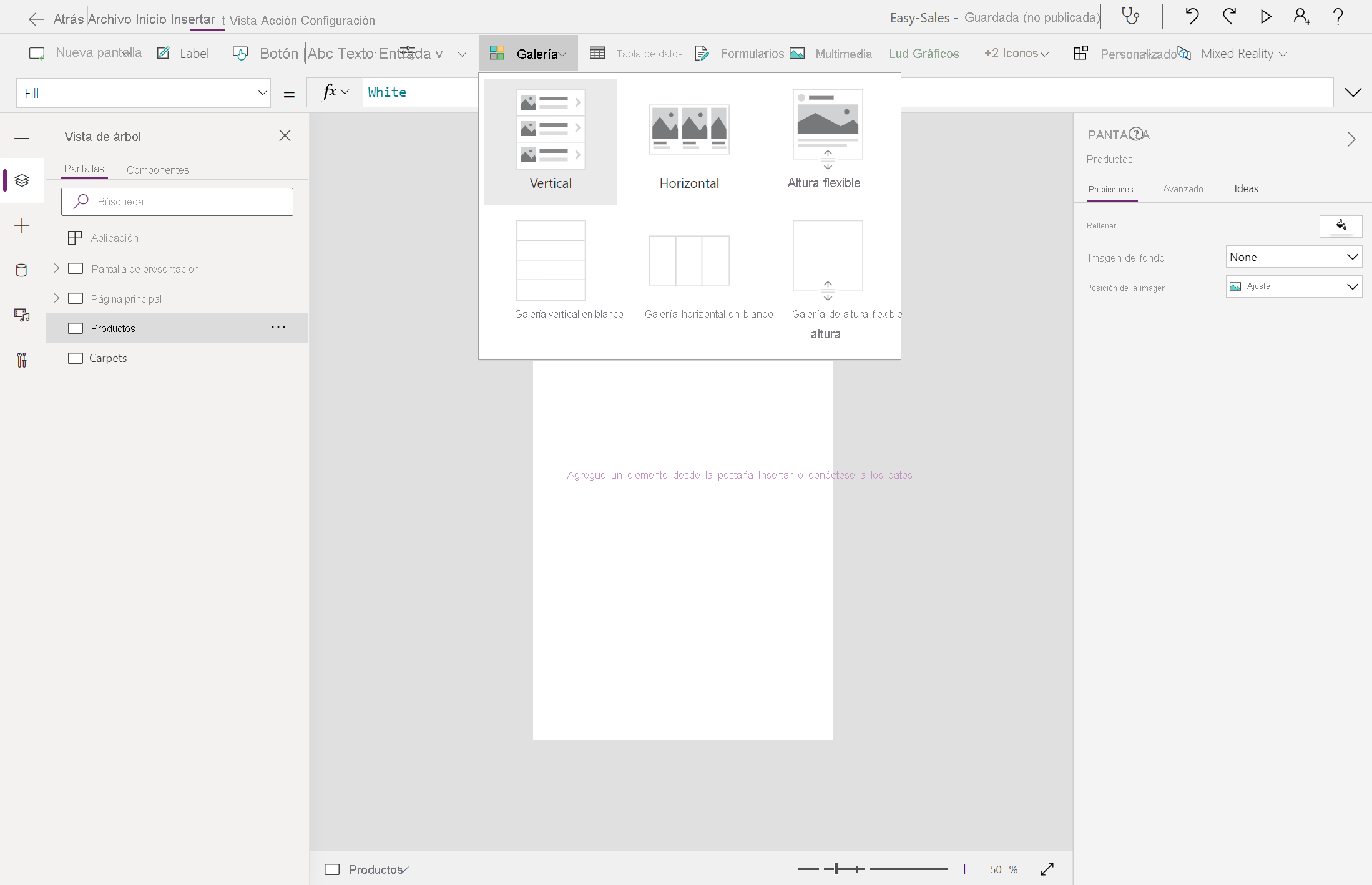Open the Media icon in left sidebar

[22, 315]
